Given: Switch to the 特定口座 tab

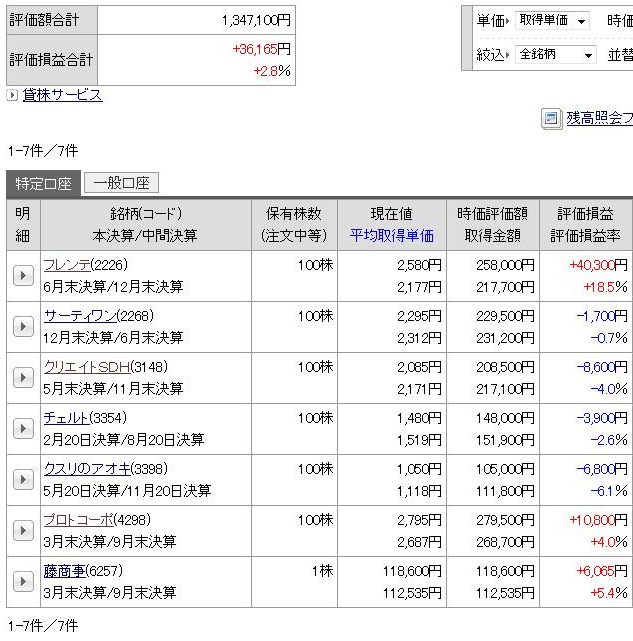Looking at the screenshot, I should pos(43,184).
